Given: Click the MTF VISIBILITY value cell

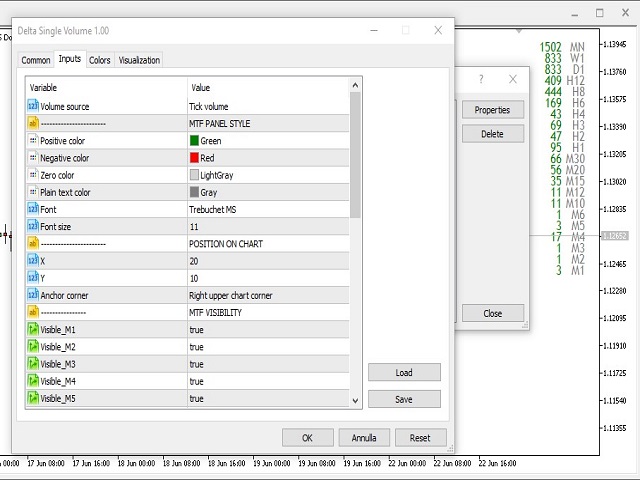Looking at the screenshot, I should click(x=268, y=312).
